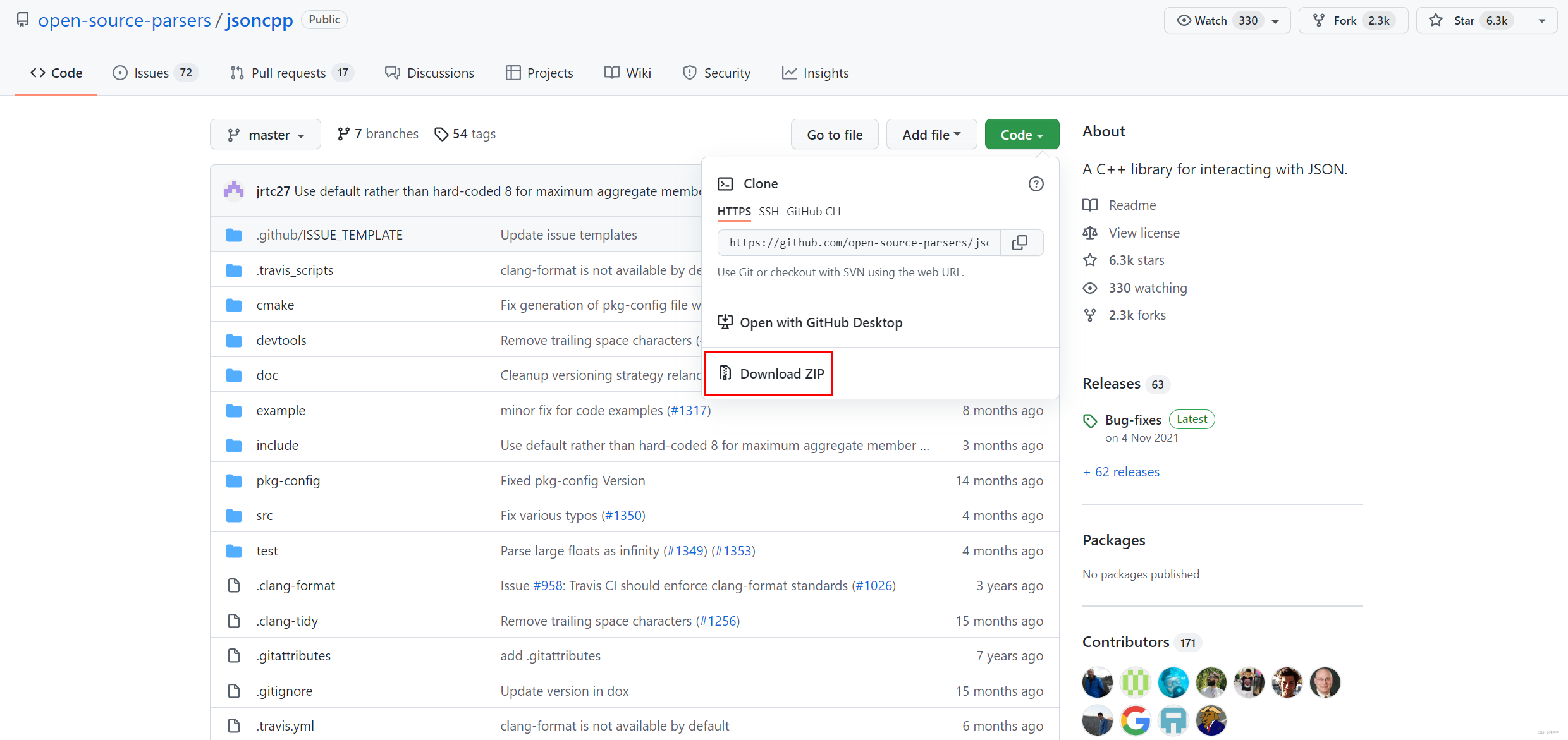Open the 7 branches list
The image size is (1568, 740).
point(378,134)
